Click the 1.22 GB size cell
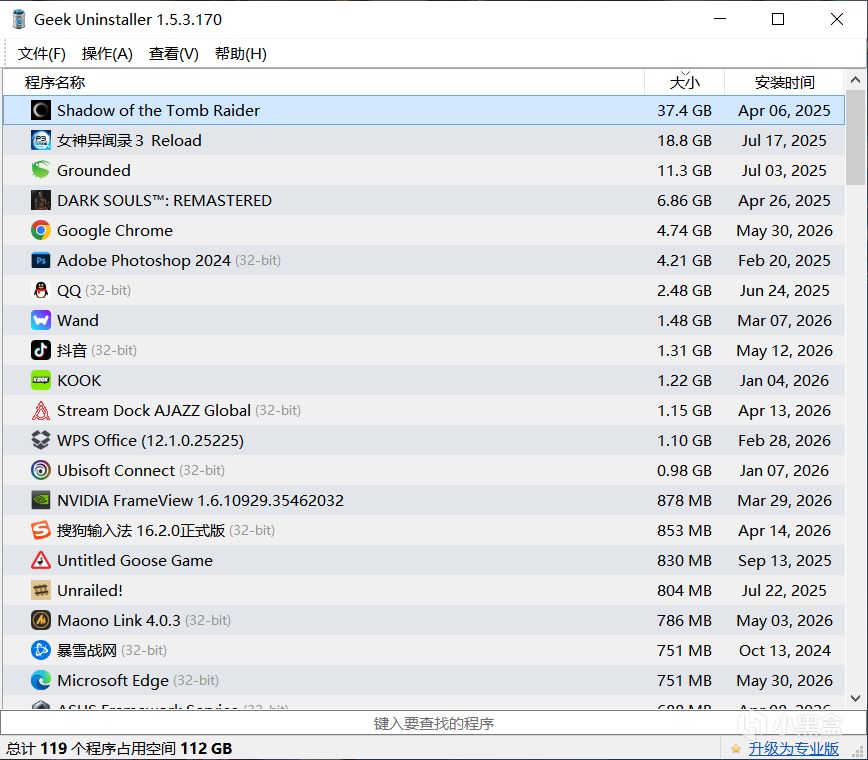868x760 pixels. pyautogui.click(x=684, y=380)
